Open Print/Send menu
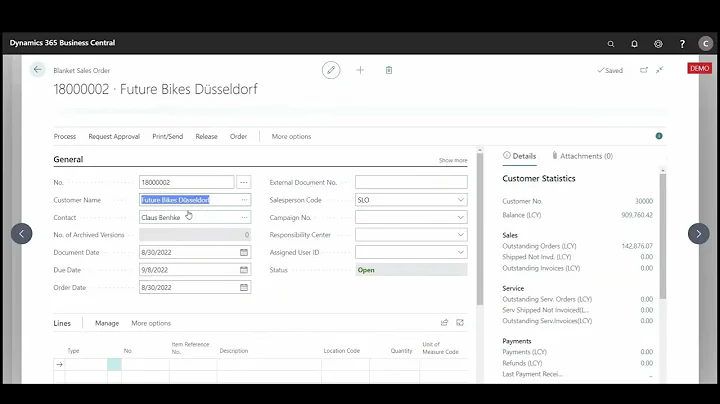The image size is (720, 404). click(168, 136)
